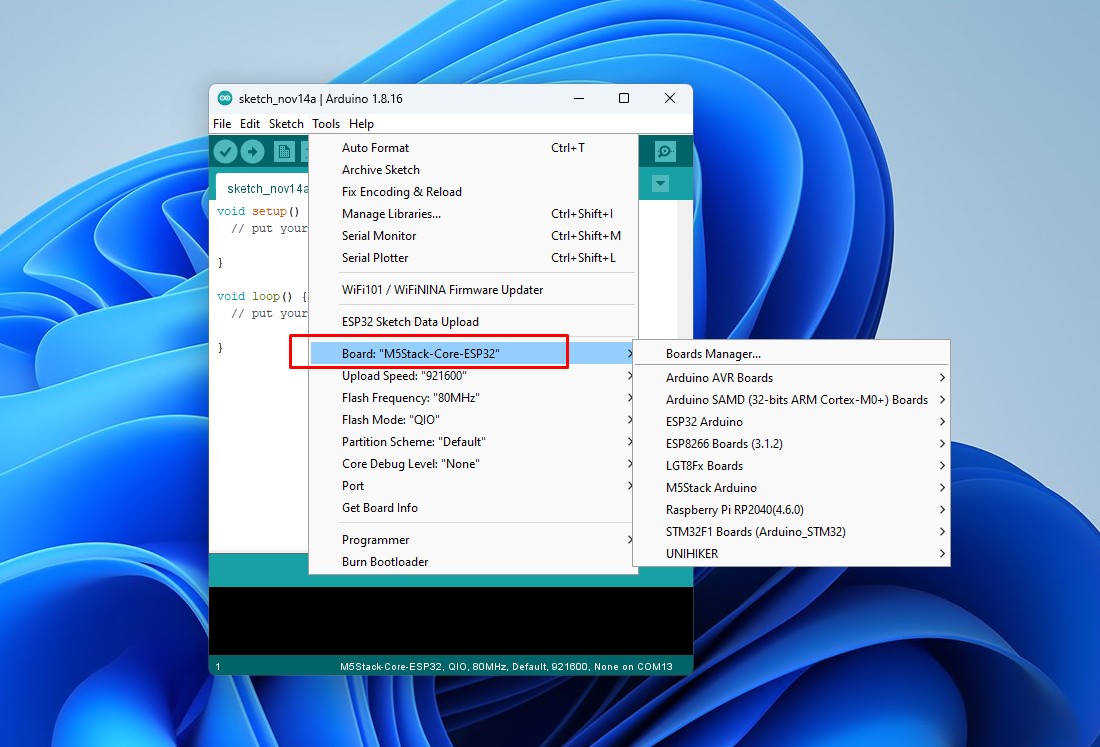1100x747 pixels.
Task: Click the Upload arrow toolbar icon
Action: coord(252,151)
